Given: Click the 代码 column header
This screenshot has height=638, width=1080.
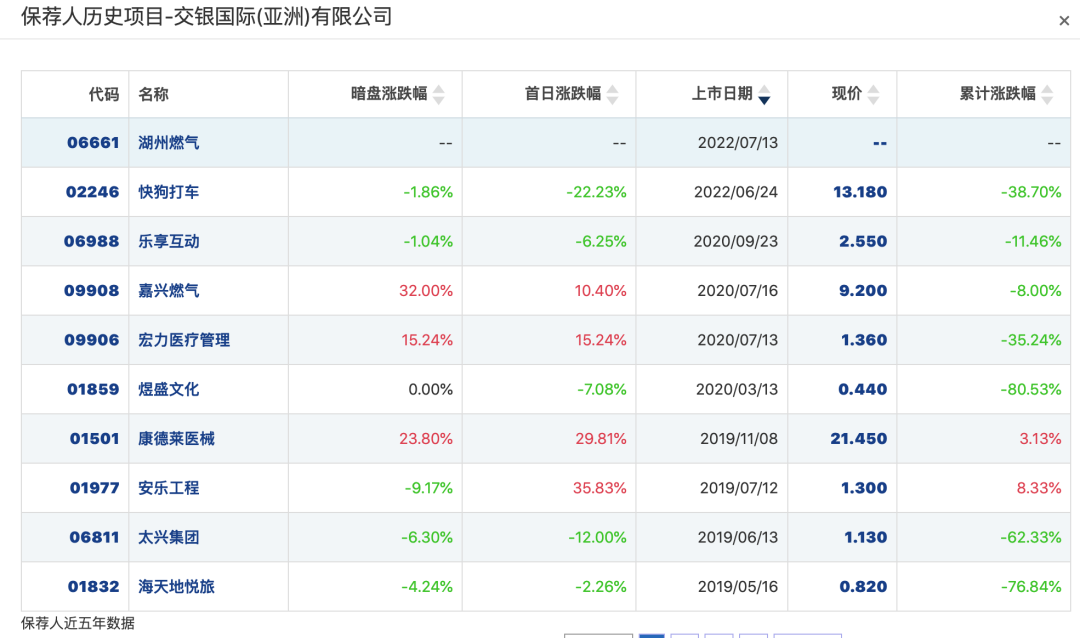Looking at the screenshot, I should (104, 94).
